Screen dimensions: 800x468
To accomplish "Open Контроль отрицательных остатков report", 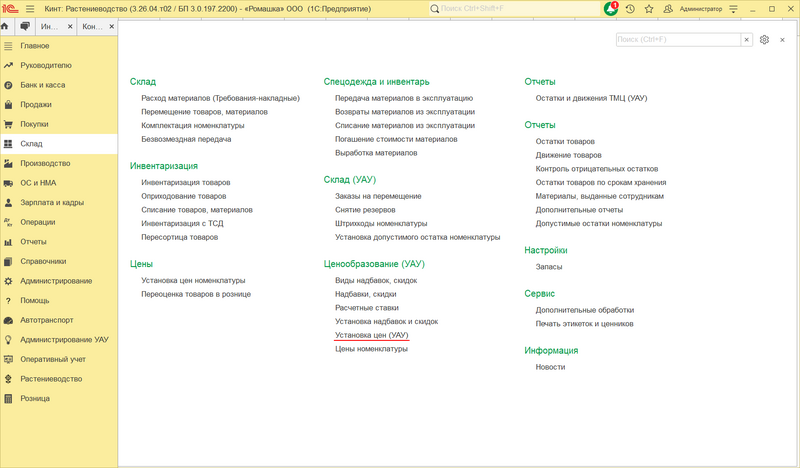I will (x=597, y=169).
